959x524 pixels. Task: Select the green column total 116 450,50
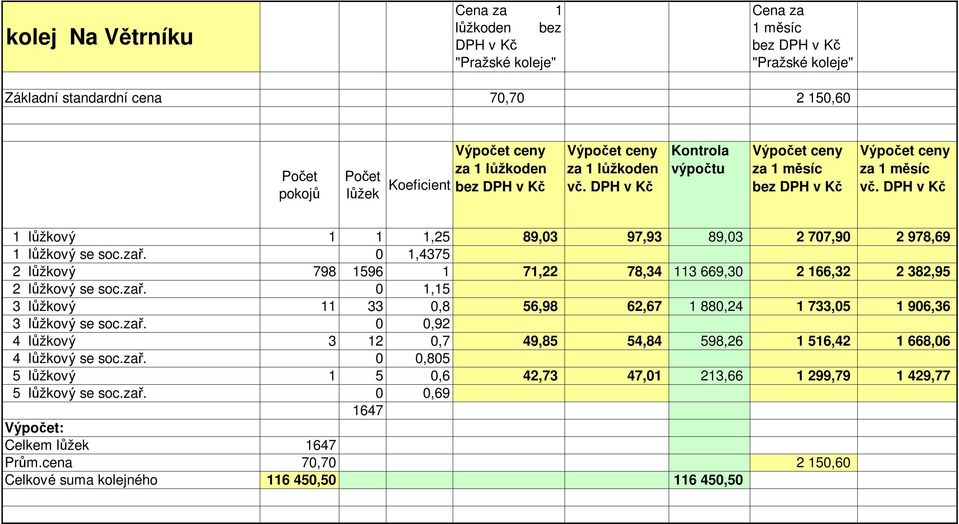(x=709, y=480)
